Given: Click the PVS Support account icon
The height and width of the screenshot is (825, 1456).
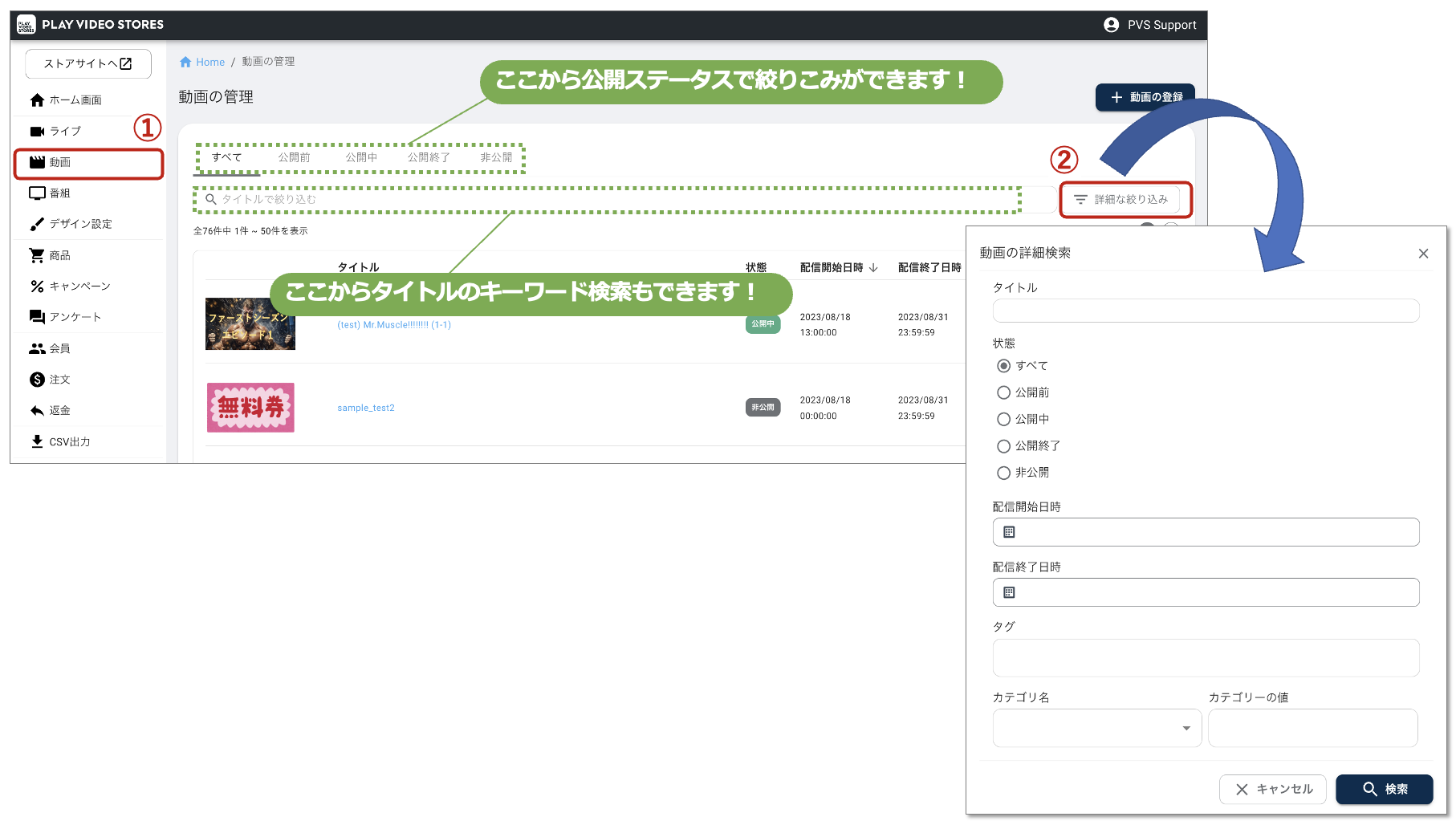Looking at the screenshot, I should pos(1111,25).
